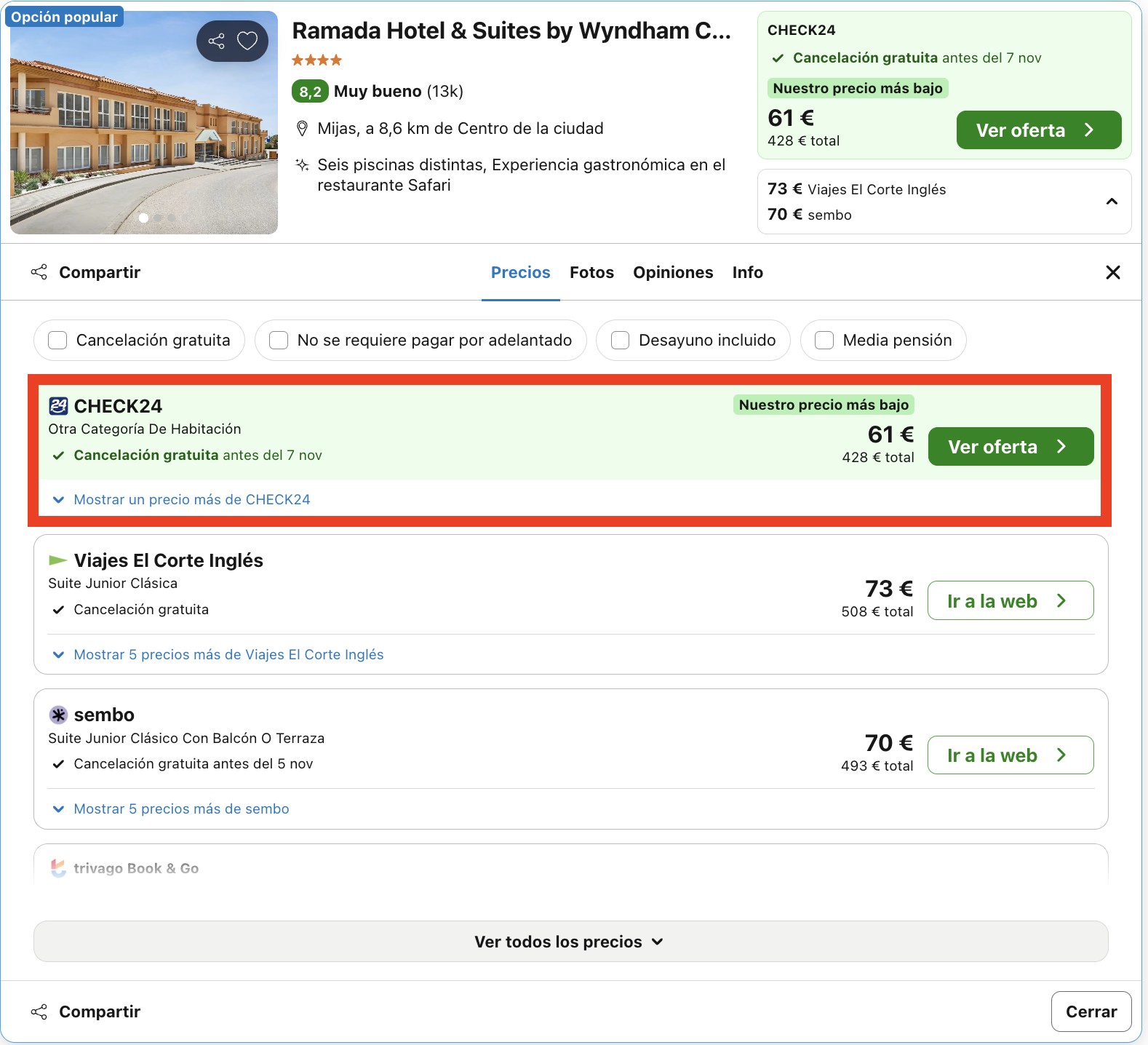Click the CHECK24 logo icon in price list

point(58,406)
